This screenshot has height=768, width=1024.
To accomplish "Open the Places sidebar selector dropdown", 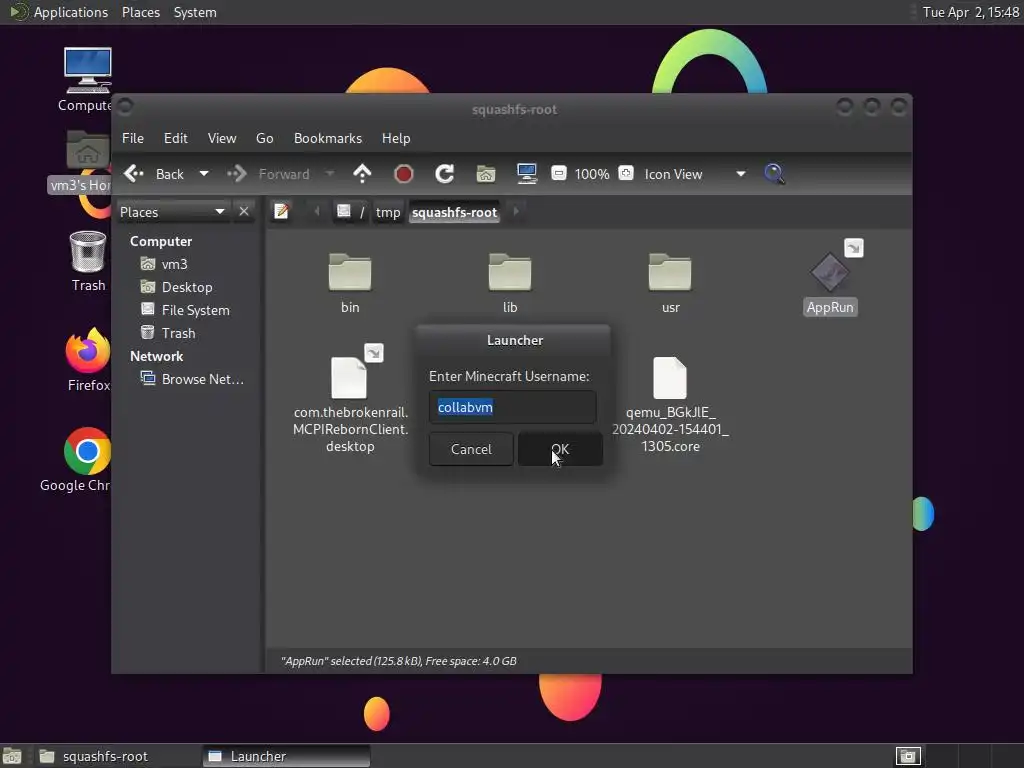I will (x=172, y=212).
